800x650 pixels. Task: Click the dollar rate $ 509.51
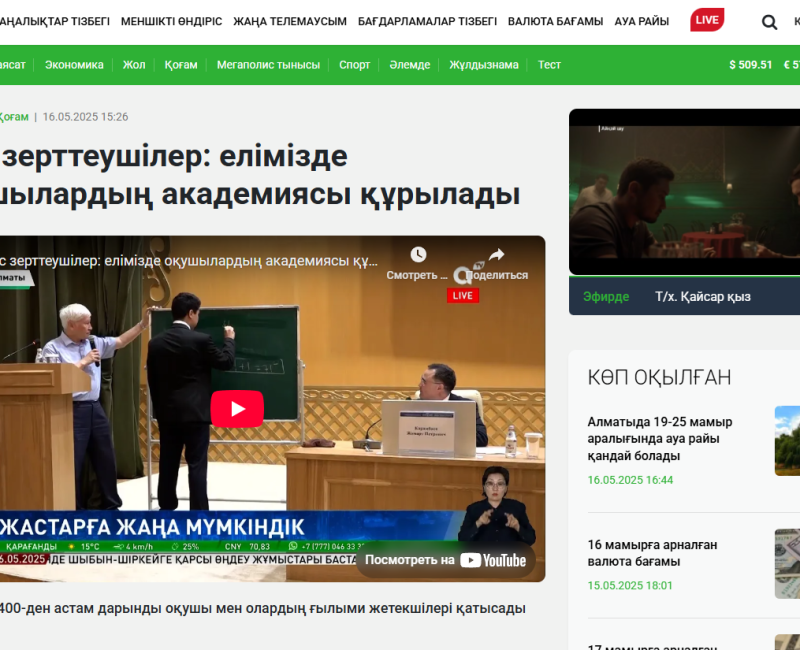pyautogui.click(x=750, y=65)
